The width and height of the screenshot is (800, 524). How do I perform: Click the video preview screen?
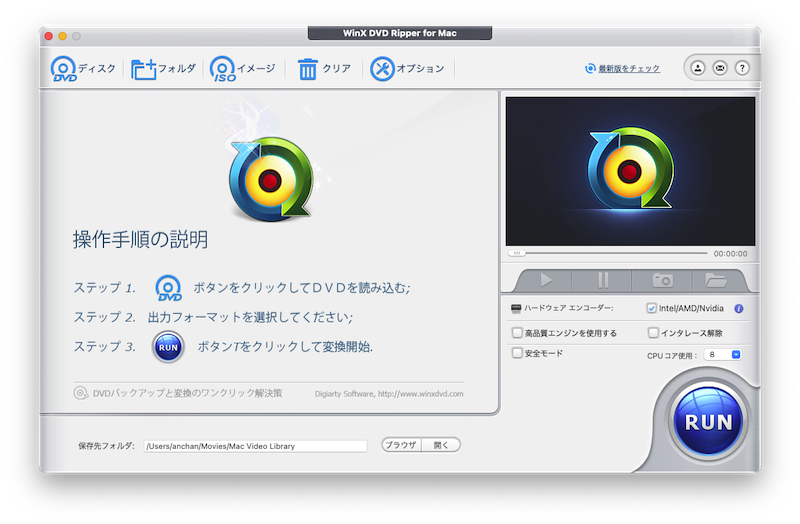click(630, 171)
